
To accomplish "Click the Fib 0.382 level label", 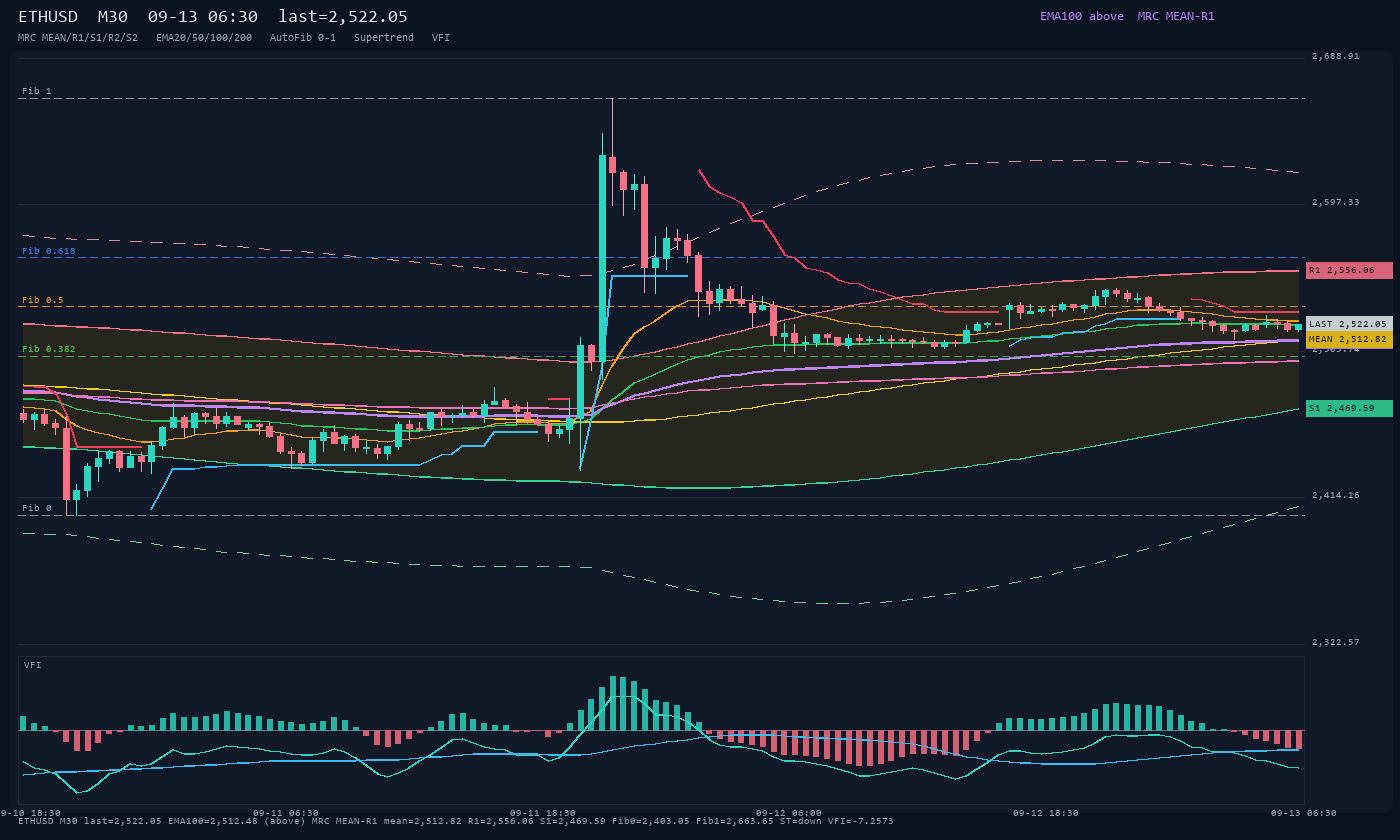I will (x=49, y=349).
